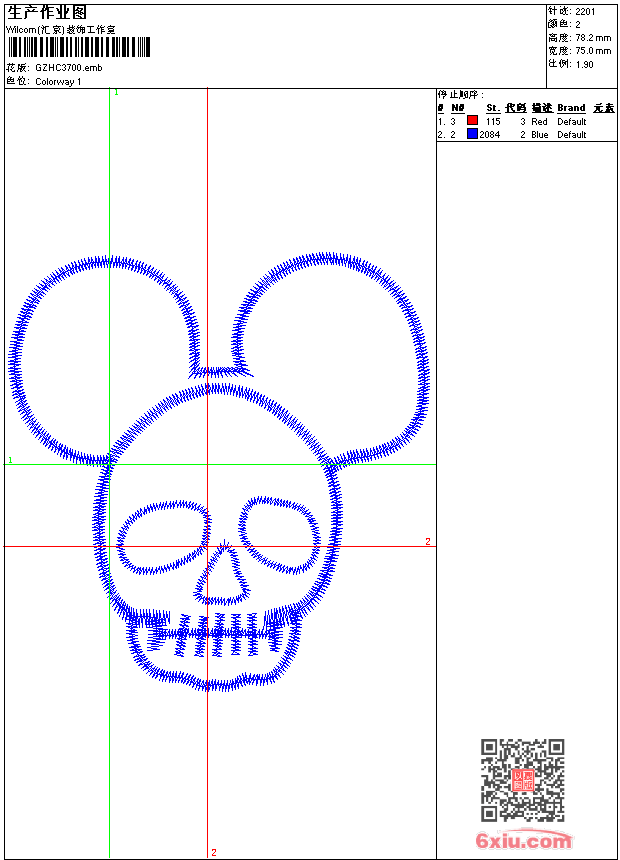Click the QR code image

coord(522,780)
